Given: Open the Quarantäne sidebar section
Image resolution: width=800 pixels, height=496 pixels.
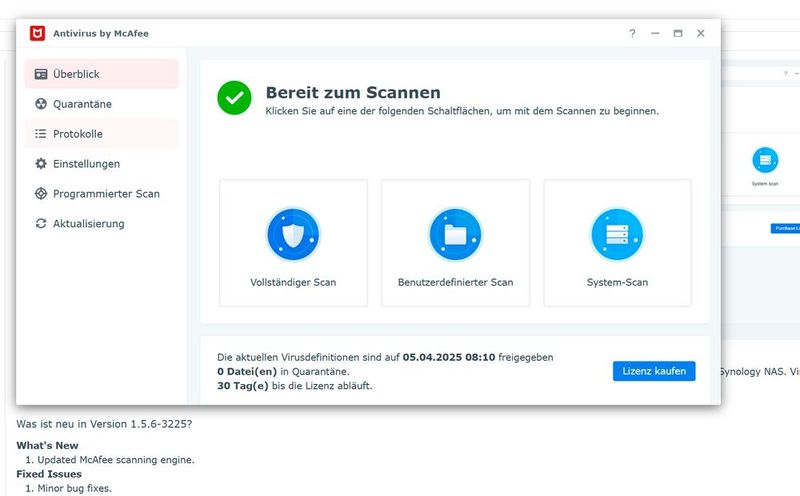Looking at the screenshot, I should (x=102, y=104).
